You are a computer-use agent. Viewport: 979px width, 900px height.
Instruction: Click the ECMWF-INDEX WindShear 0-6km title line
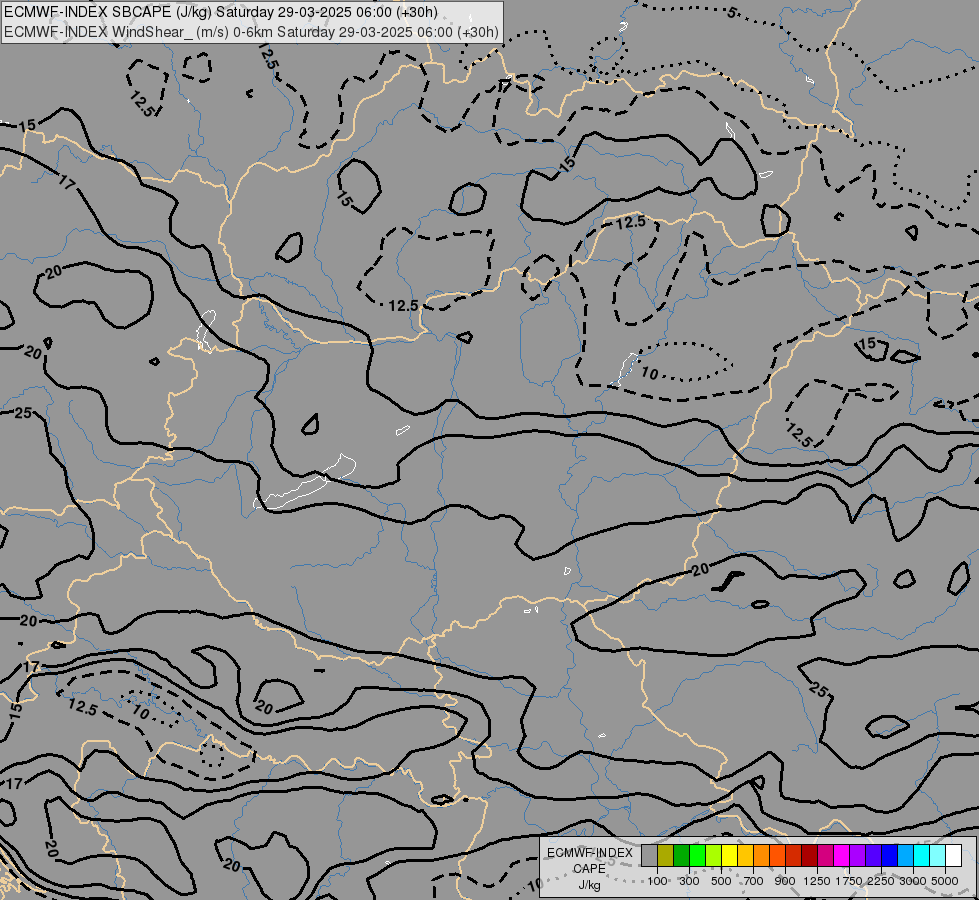coord(252,32)
